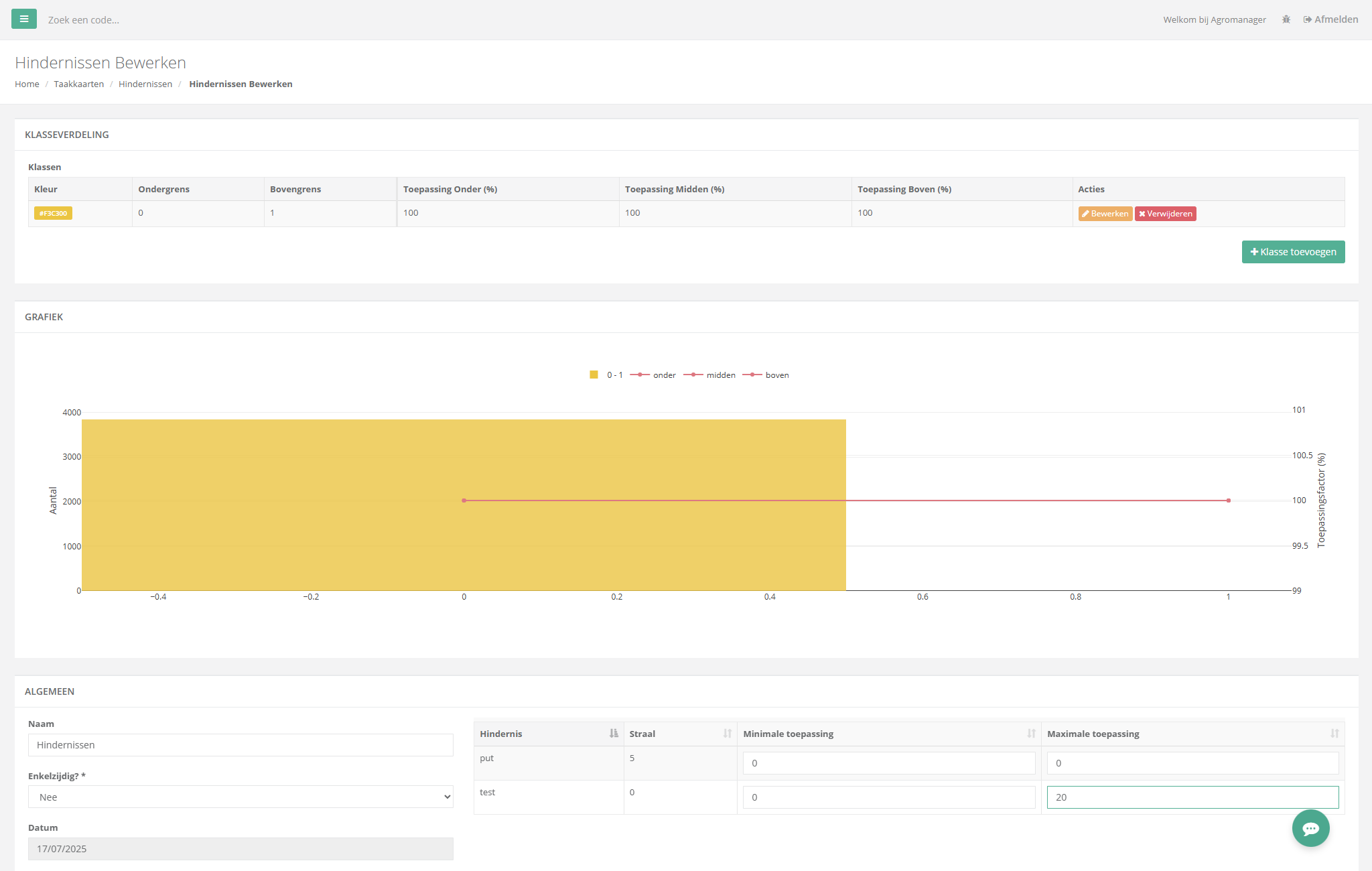Go to Taakkaarten breadcrumb
Viewport: 1372px width, 871px height.
pyautogui.click(x=79, y=84)
